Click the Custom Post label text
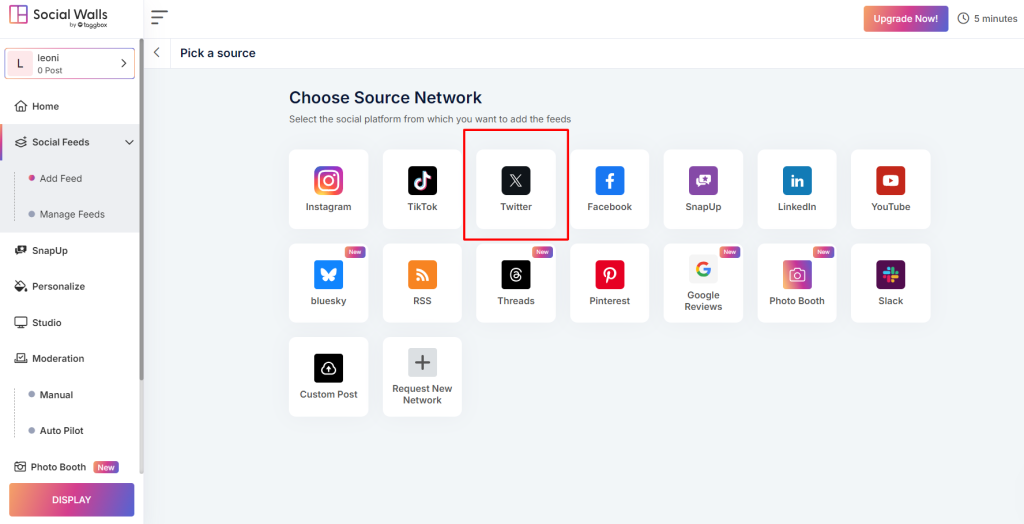Viewport: 1024px width, 524px height. [328, 395]
